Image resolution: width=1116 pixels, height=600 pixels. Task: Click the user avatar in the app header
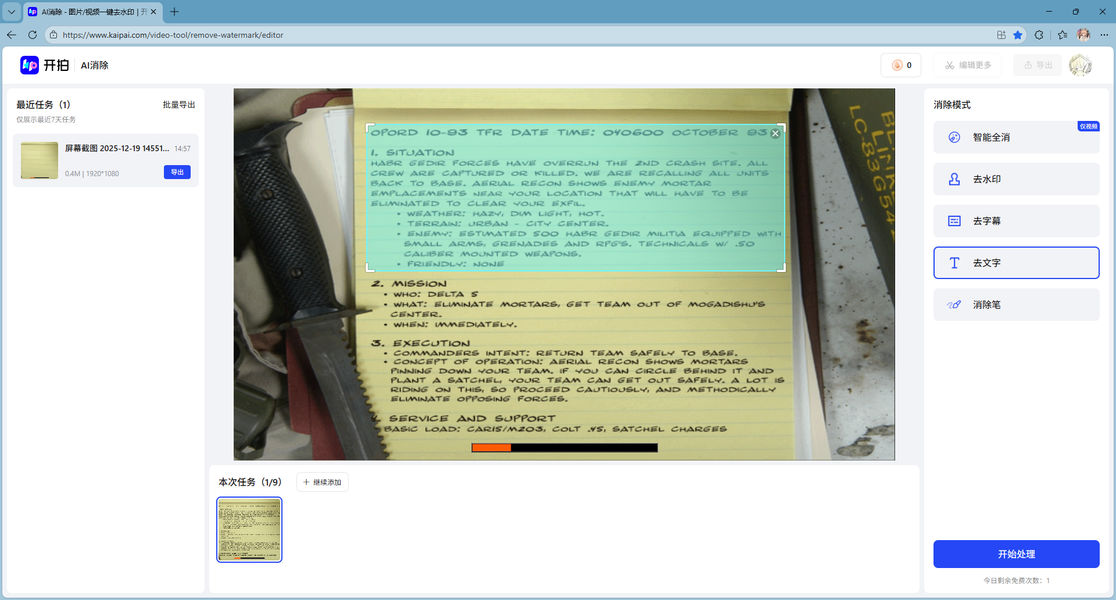click(x=1079, y=65)
